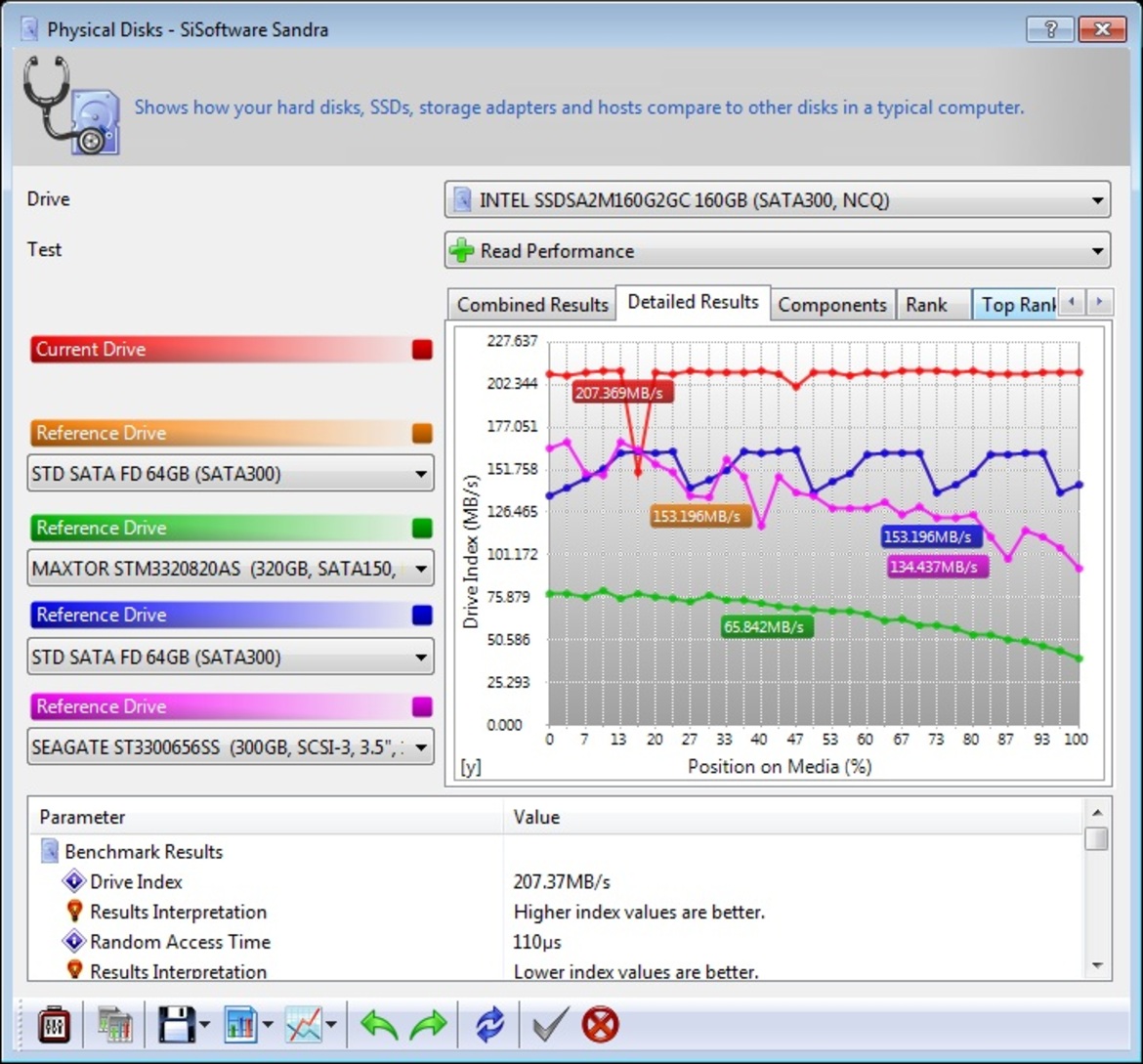Click the [y] axis toggle on chart
Image resolution: width=1143 pixels, height=1064 pixels.
[471, 766]
